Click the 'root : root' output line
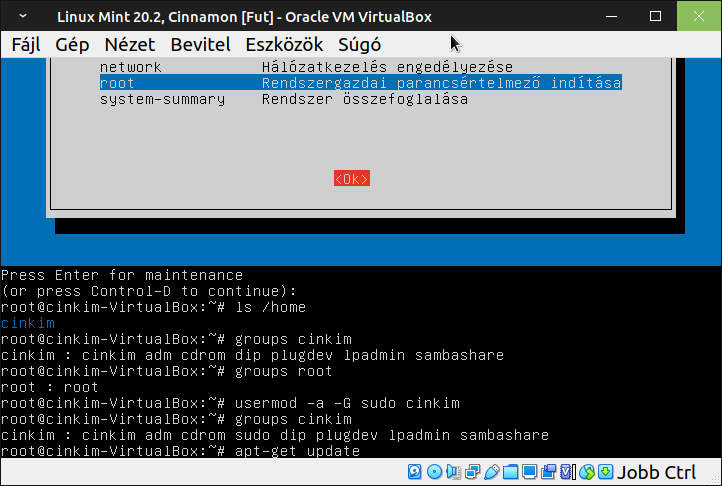Viewport: 722px width, 486px height. (x=50, y=387)
